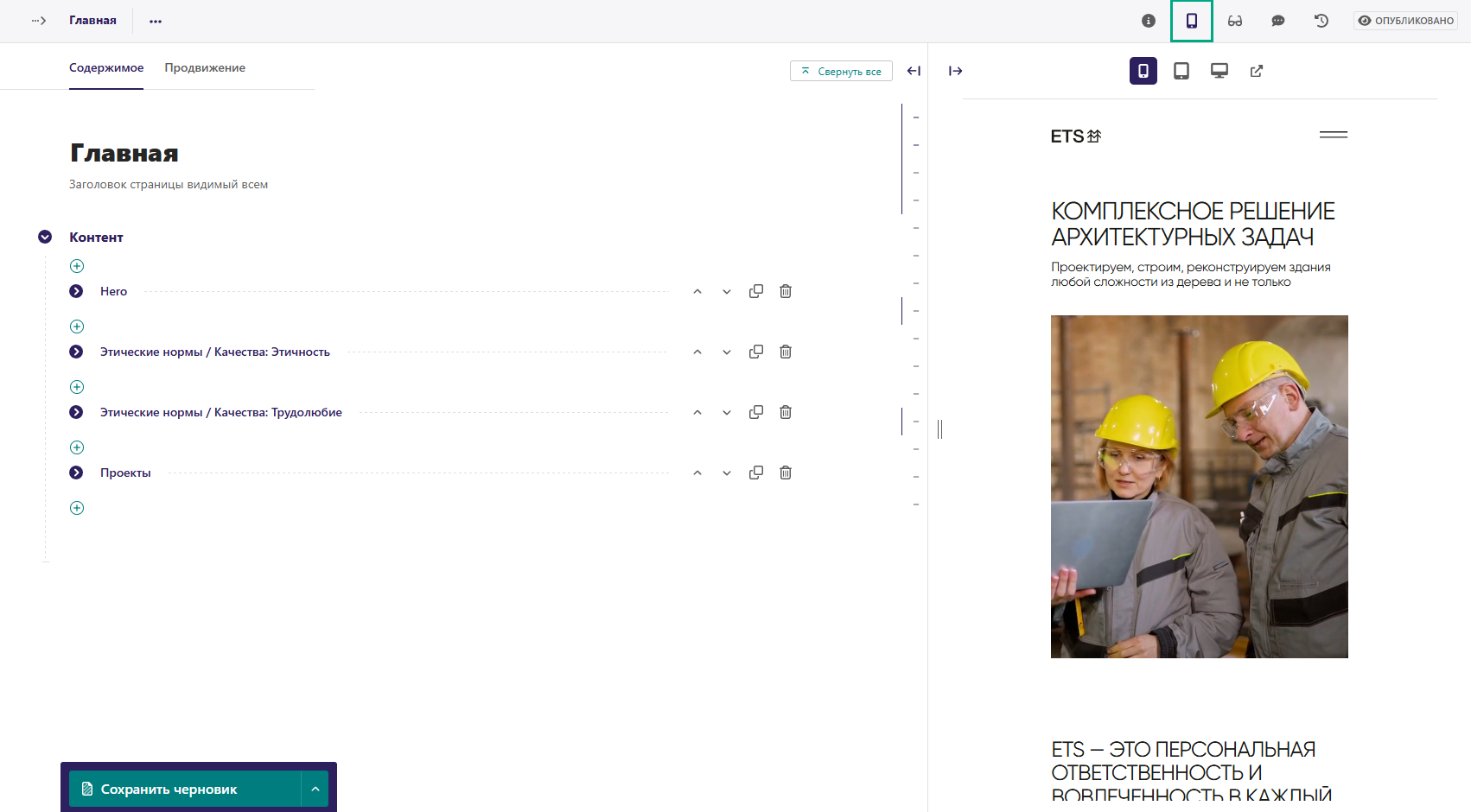Screen dimensions: 1471x812
Task: Click КОМПЛЕКСНОЕ РЕШЕНИЕ heading in preview
Action: click(1193, 224)
